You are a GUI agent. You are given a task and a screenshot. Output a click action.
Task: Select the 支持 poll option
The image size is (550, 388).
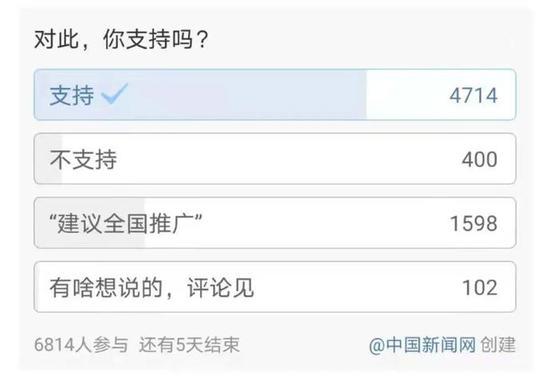coord(275,95)
